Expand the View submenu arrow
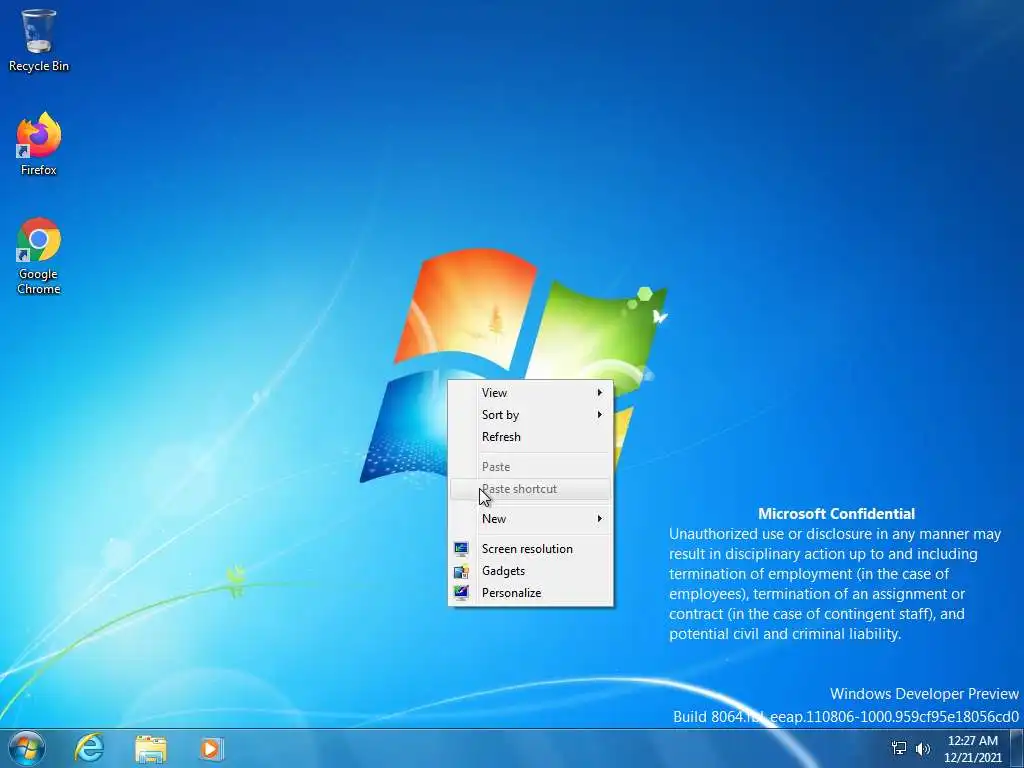The height and width of the screenshot is (768, 1024). point(600,392)
